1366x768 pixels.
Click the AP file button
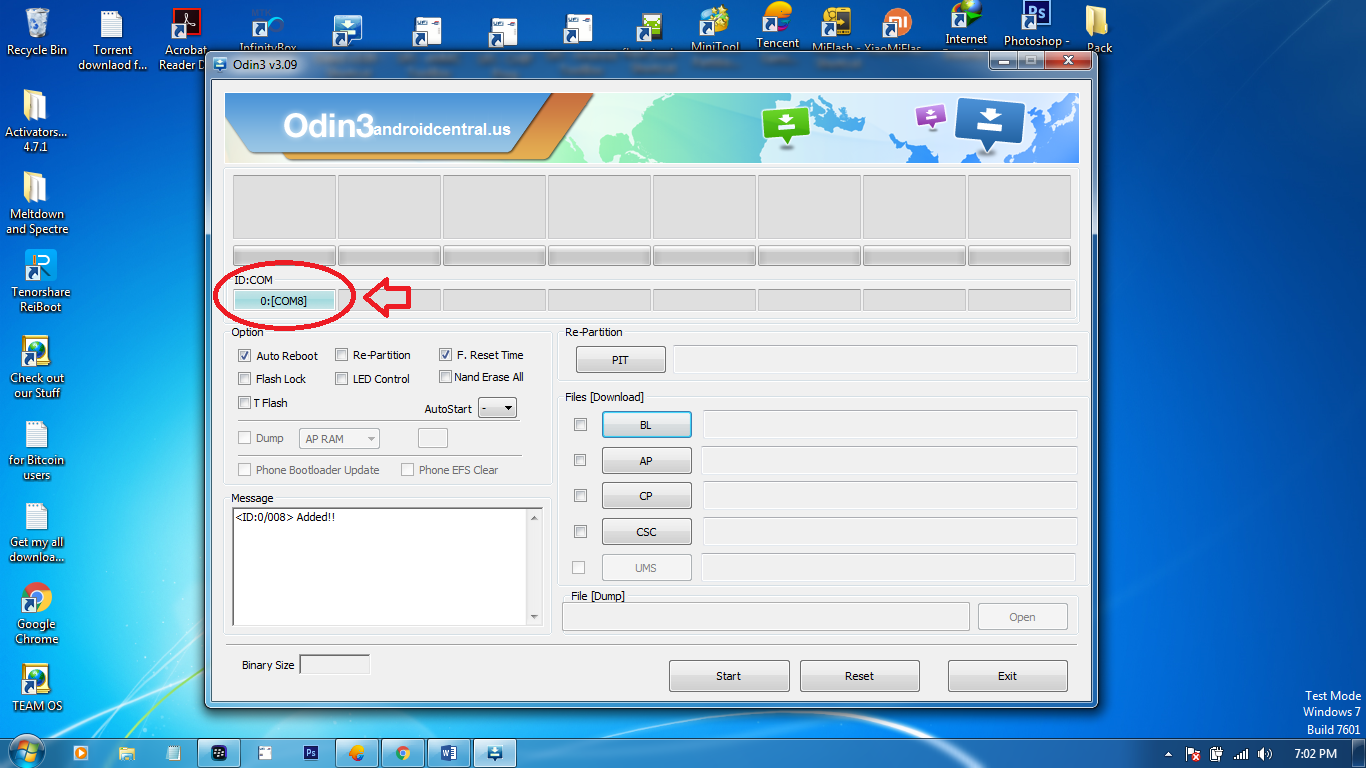(646, 461)
